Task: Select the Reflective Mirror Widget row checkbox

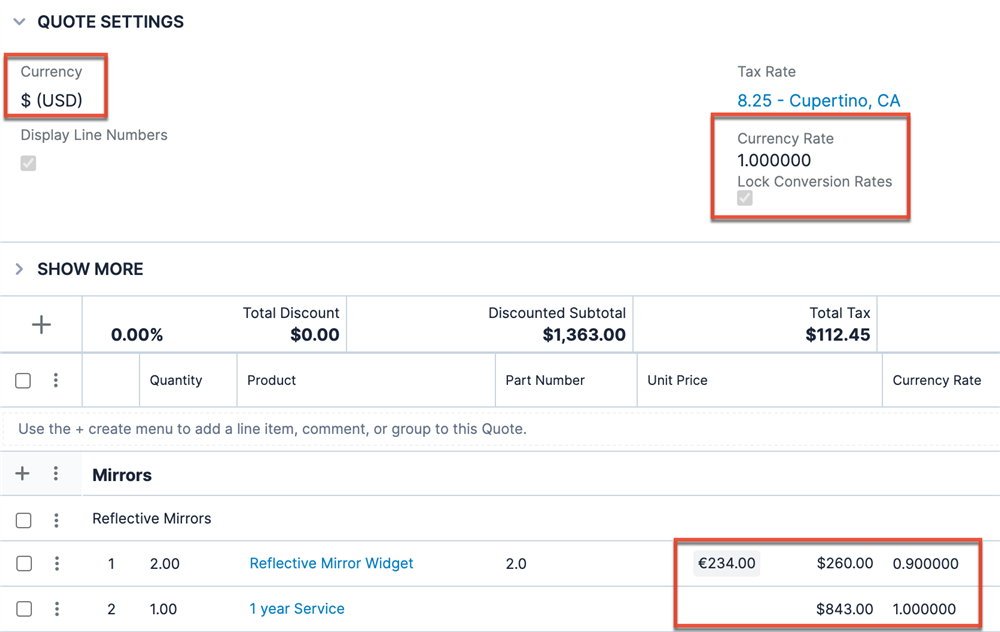Action: [x=23, y=564]
